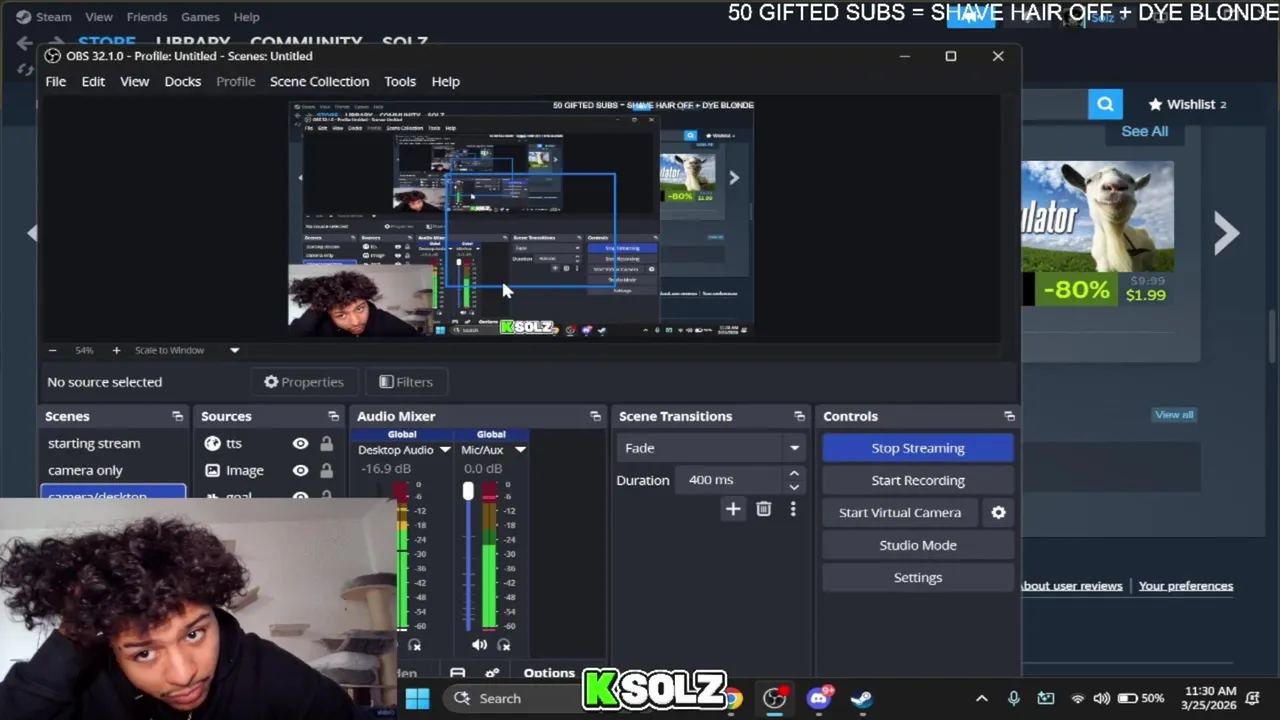The height and width of the screenshot is (720, 1280).
Task: Toggle audio mixer layout icon
Action: [457, 673]
